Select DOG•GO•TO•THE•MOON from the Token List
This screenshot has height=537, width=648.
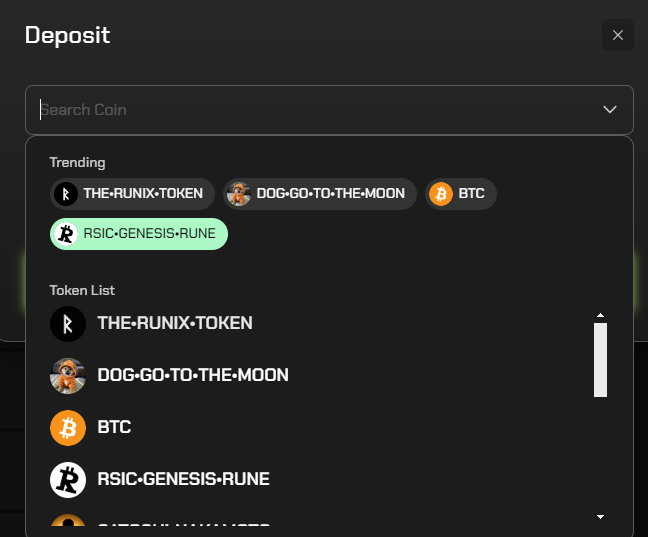pos(193,376)
